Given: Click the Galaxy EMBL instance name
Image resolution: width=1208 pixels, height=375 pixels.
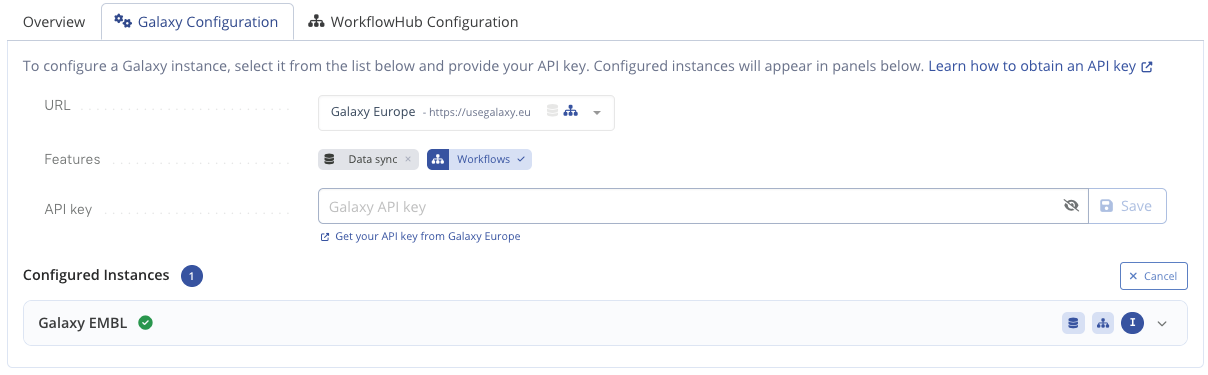Looking at the screenshot, I should (x=82, y=323).
